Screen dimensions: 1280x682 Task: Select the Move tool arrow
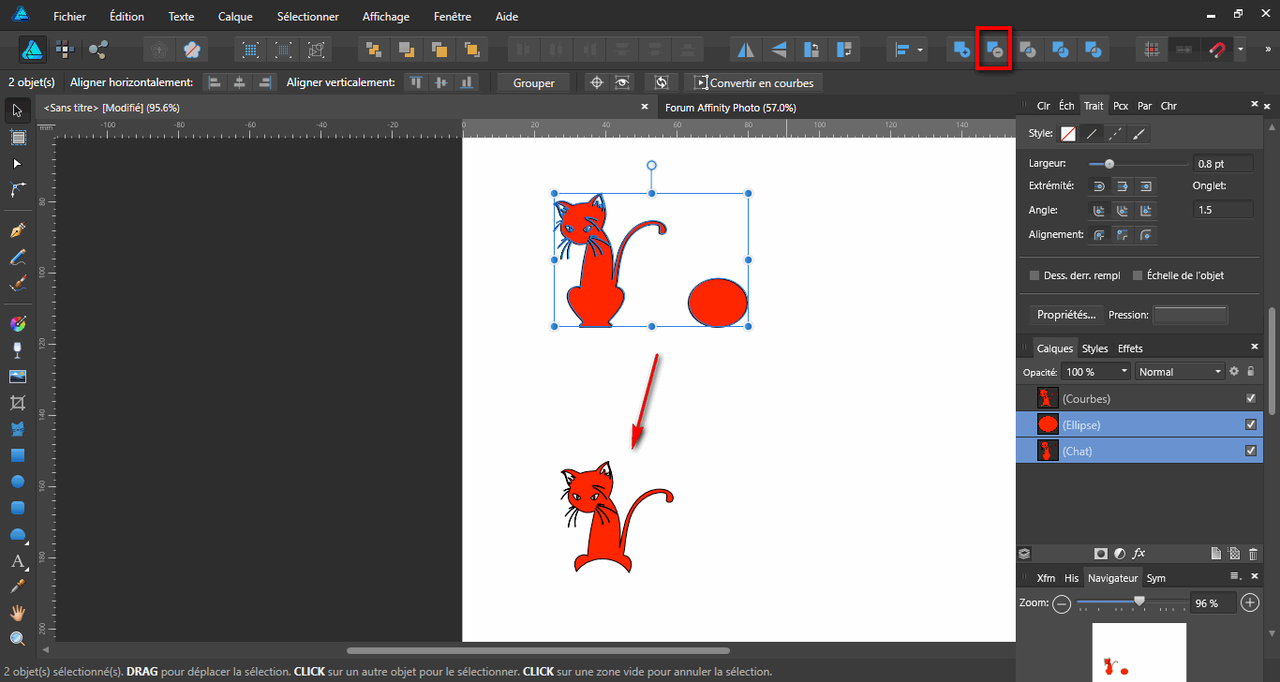[x=17, y=110]
